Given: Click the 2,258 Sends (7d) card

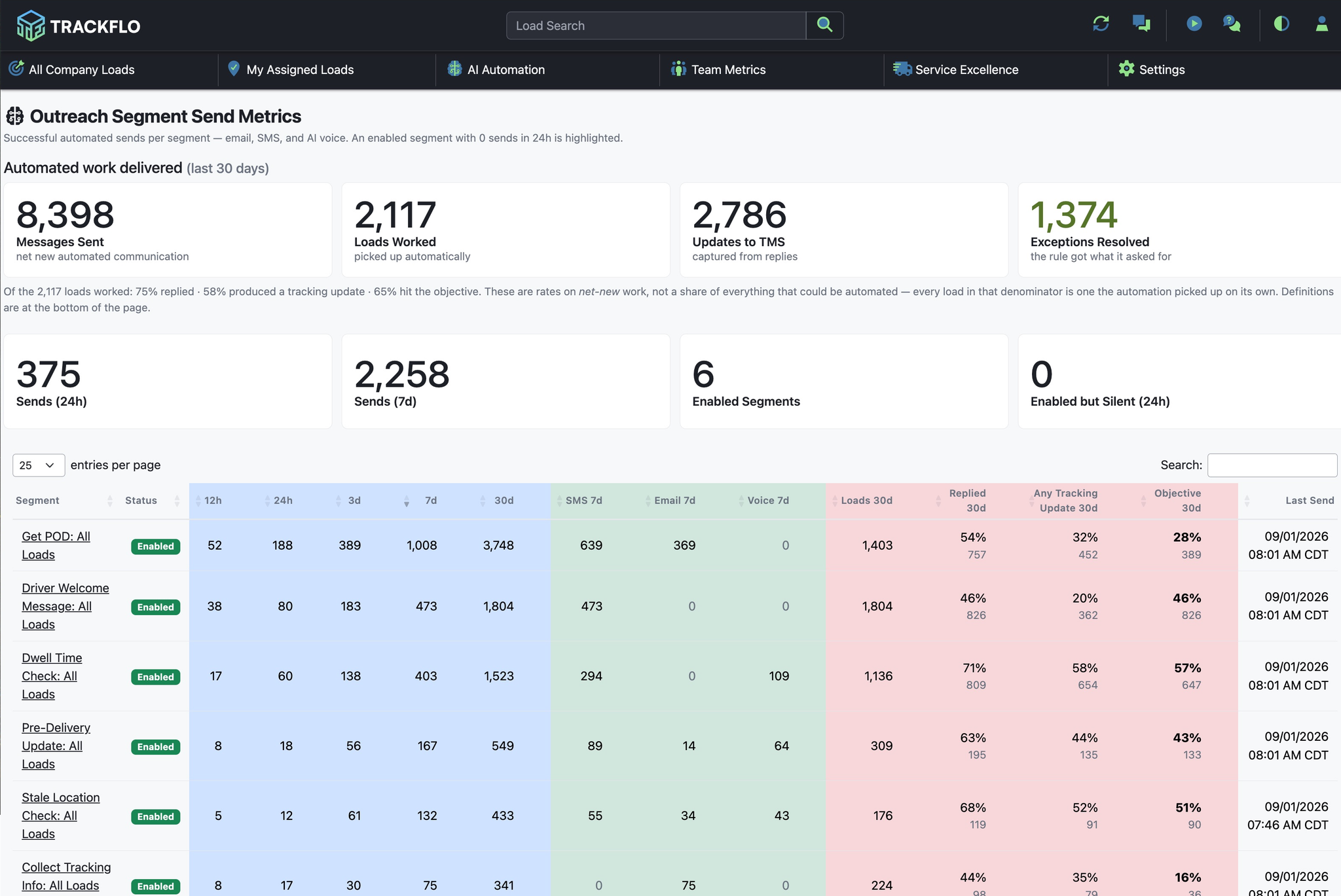Looking at the screenshot, I should [505, 382].
